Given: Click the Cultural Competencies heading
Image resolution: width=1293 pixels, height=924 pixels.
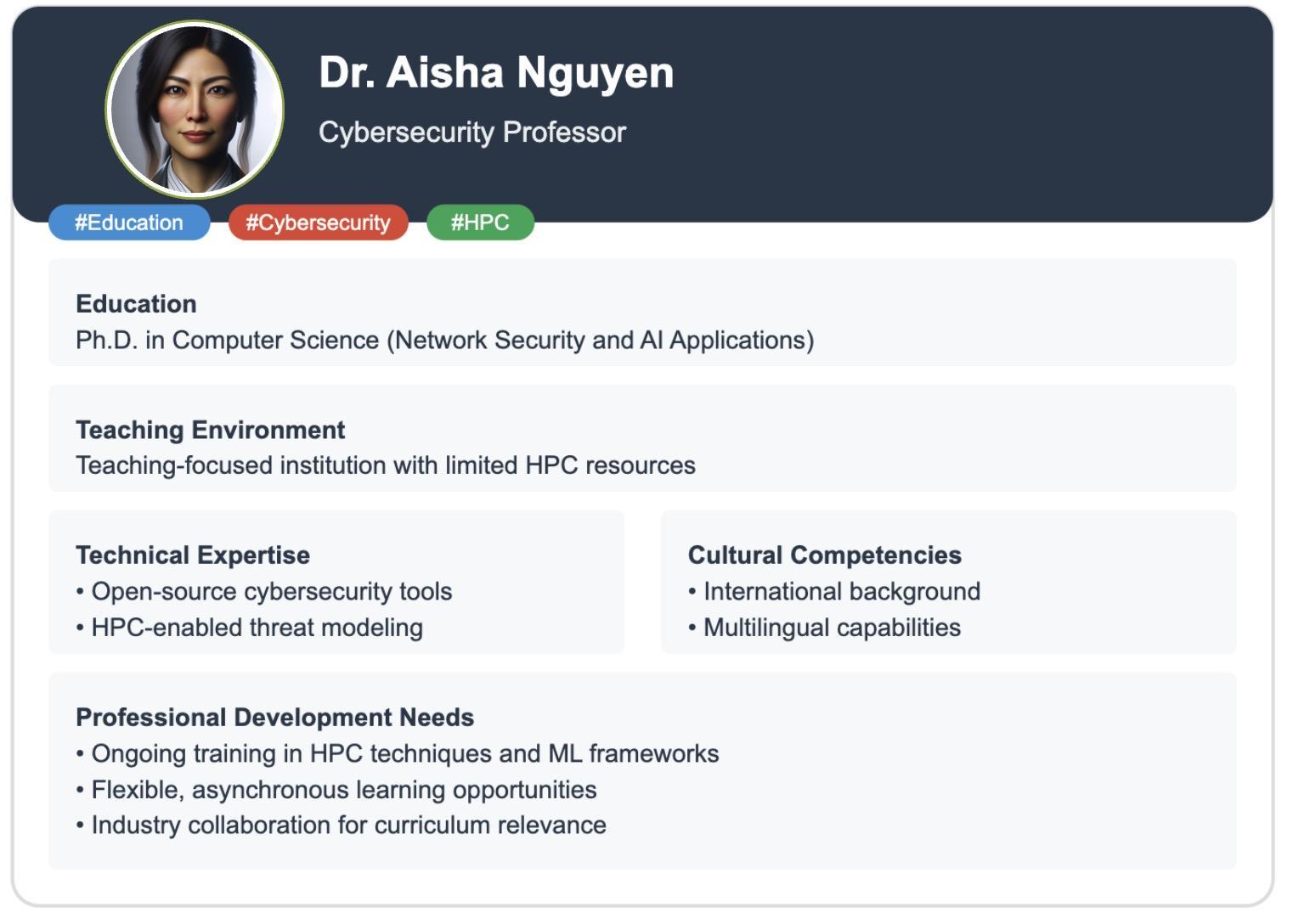Looking at the screenshot, I should (x=824, y=555).
